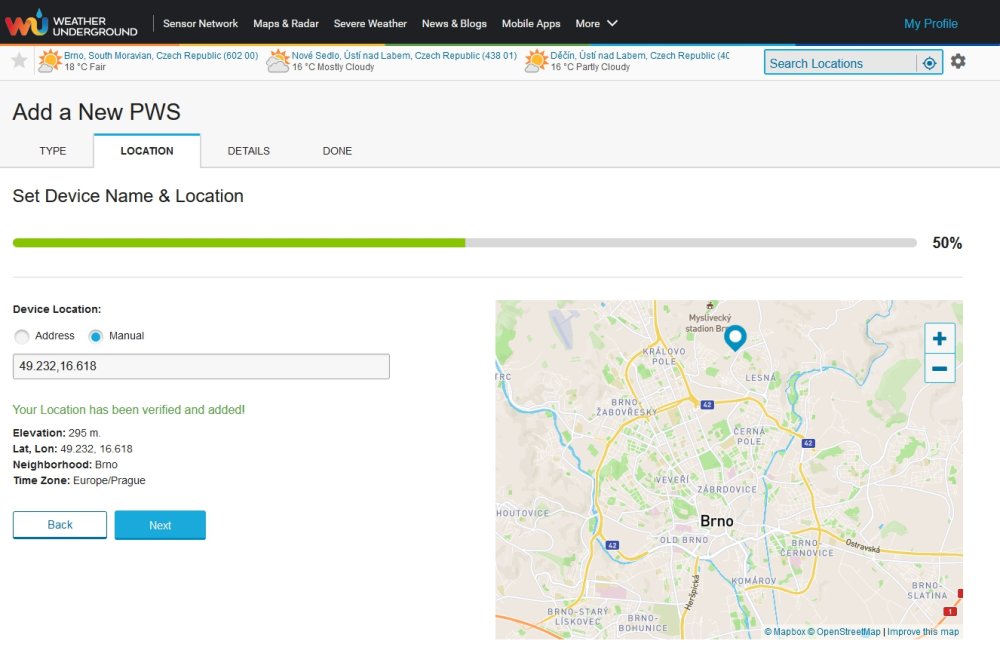Viewport: 1000px width, 650px height.
Task: Click the Brno weather sun-cloud icon
Action: click(x=49, y=62)
